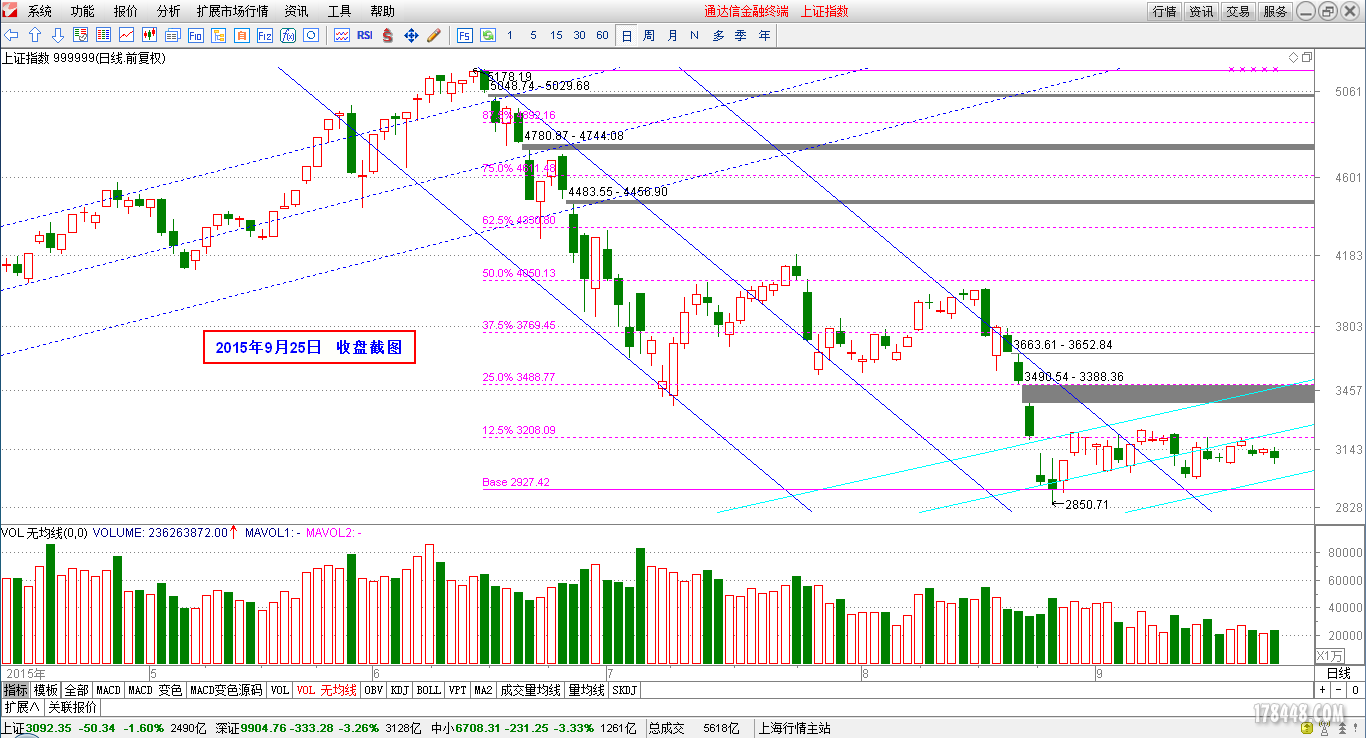Click the orange 自 toolbar icon

click(241, 35)
